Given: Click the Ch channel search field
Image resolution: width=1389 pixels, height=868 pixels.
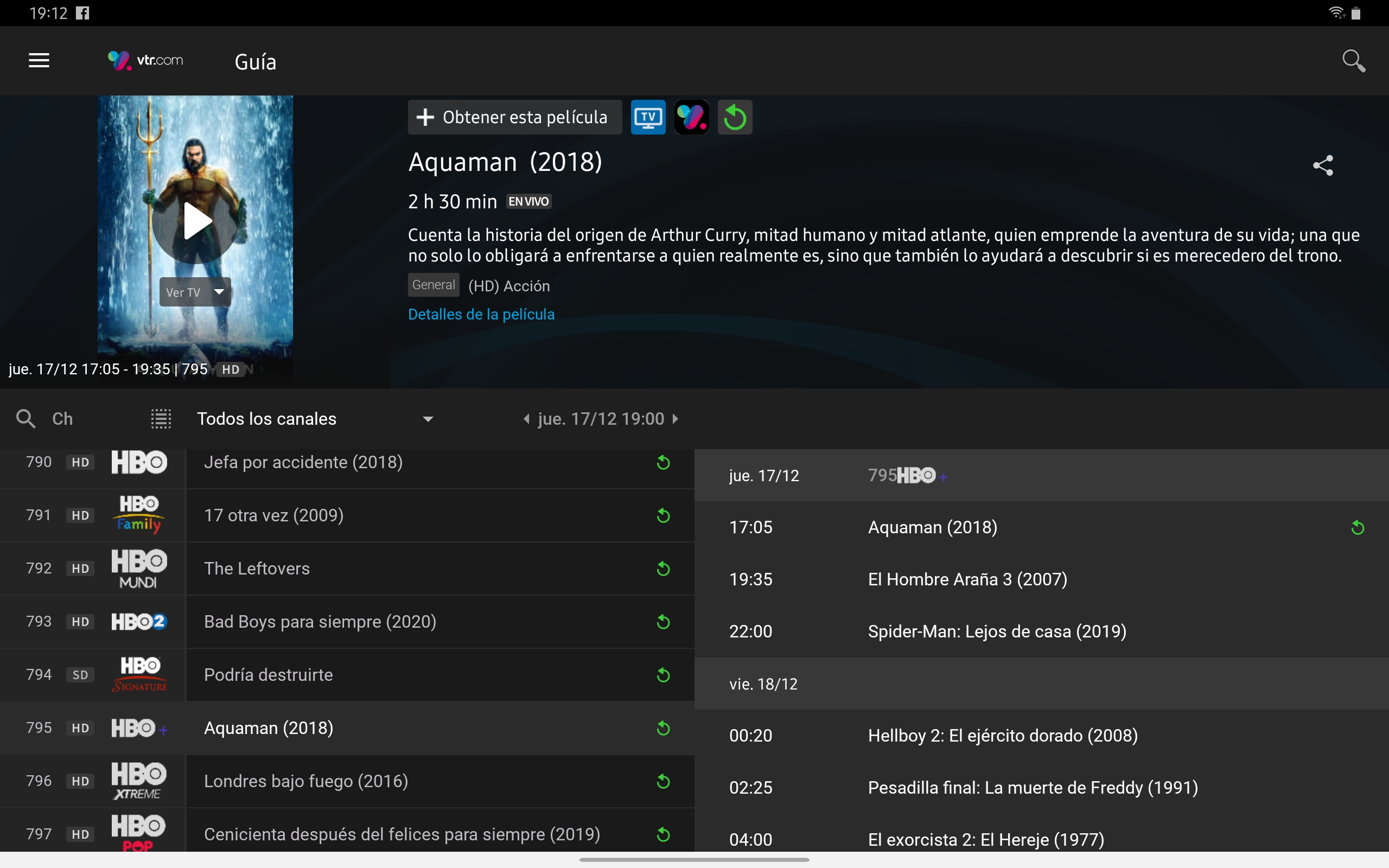Looking at the screenshot, I should 63,418.
